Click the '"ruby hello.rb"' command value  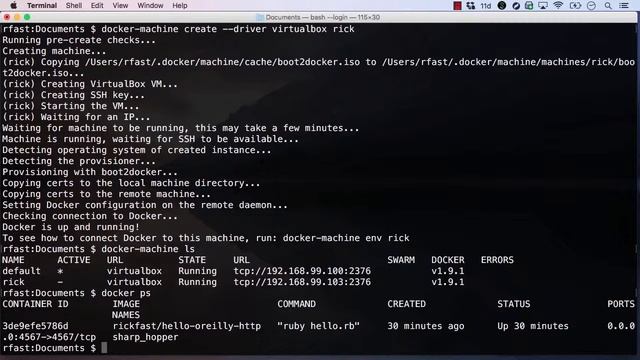[x=318, y=326]
